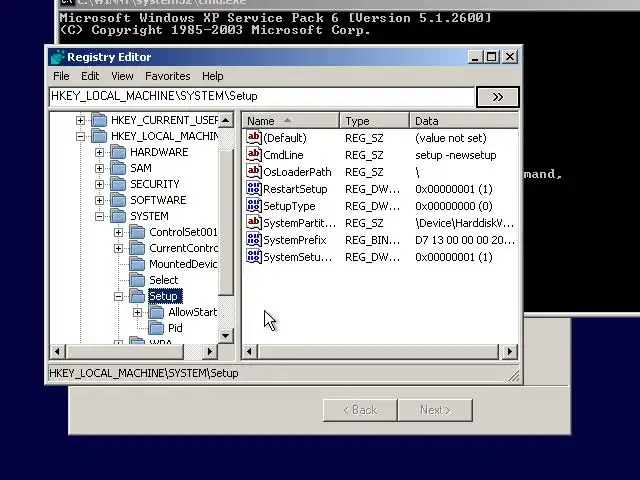Sort values by the Name column header

(x=291, y=121)
